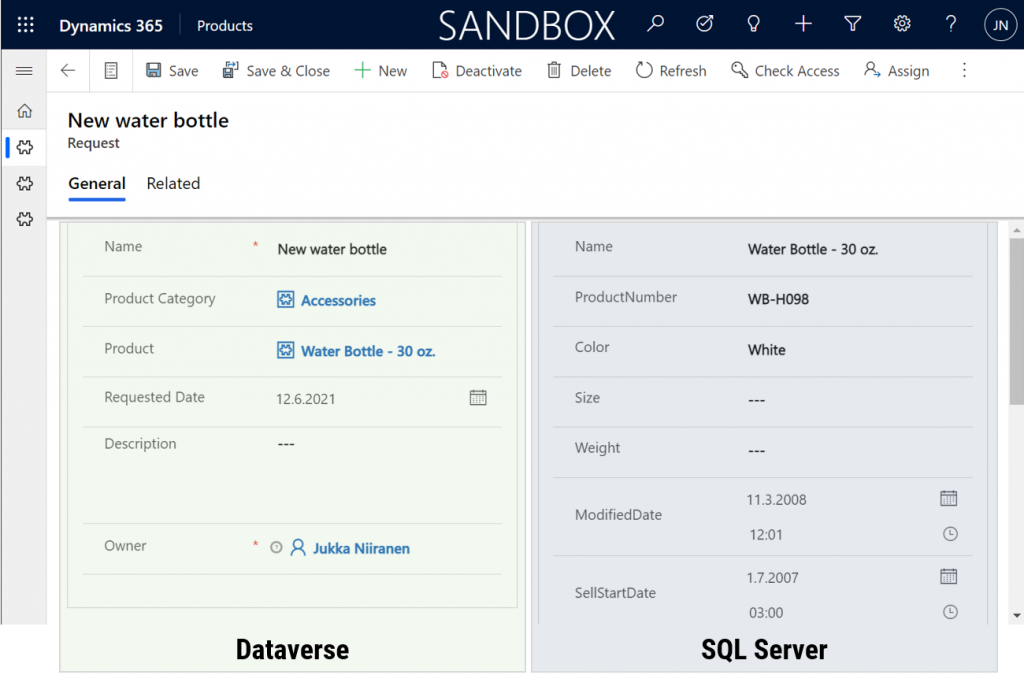
Task: Deactivate this record
Action: click(477, 71)
